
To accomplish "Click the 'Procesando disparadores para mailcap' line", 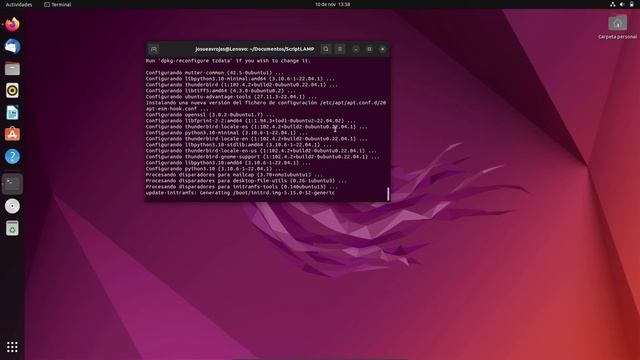I will (234, 175).
